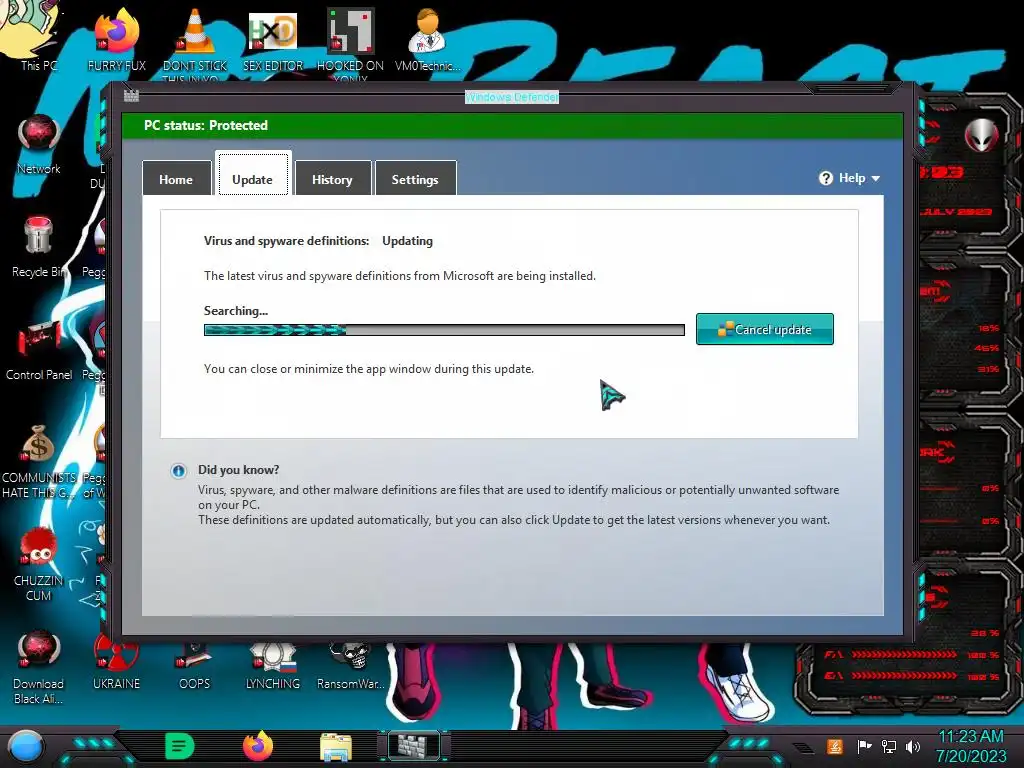Image resolution: width=1024 pixels, height=768 pixels.
Task: Open the red fuzzy creature desktop shortcut
Action: 39,563
